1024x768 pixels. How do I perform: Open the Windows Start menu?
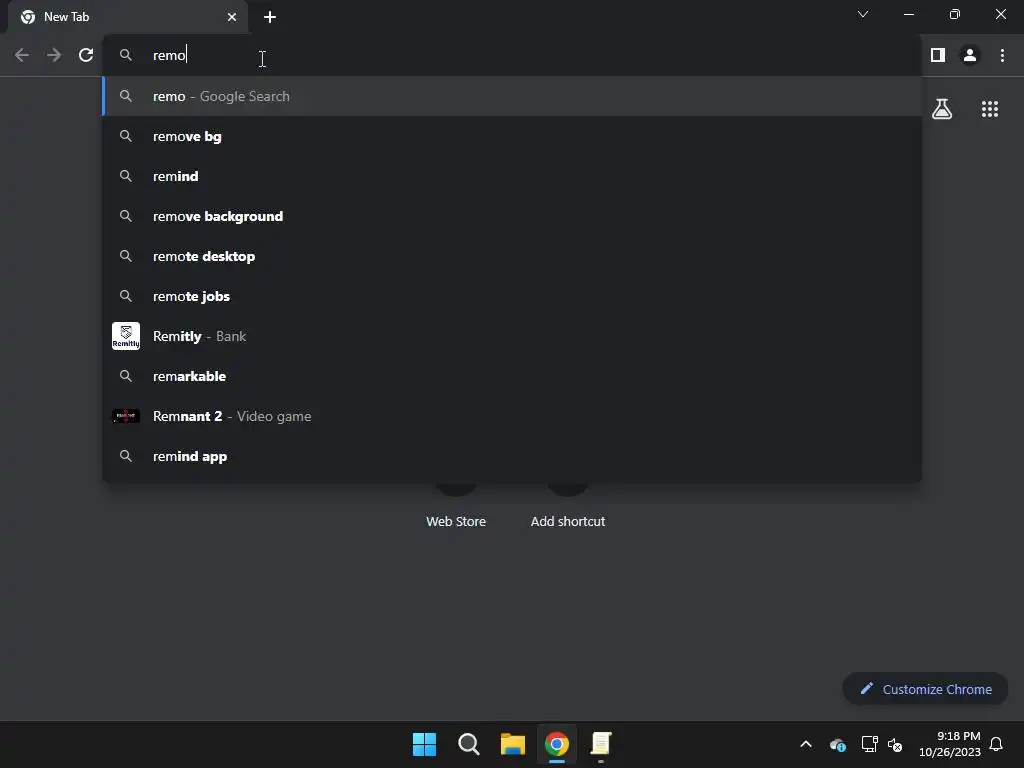coord(424,744)
